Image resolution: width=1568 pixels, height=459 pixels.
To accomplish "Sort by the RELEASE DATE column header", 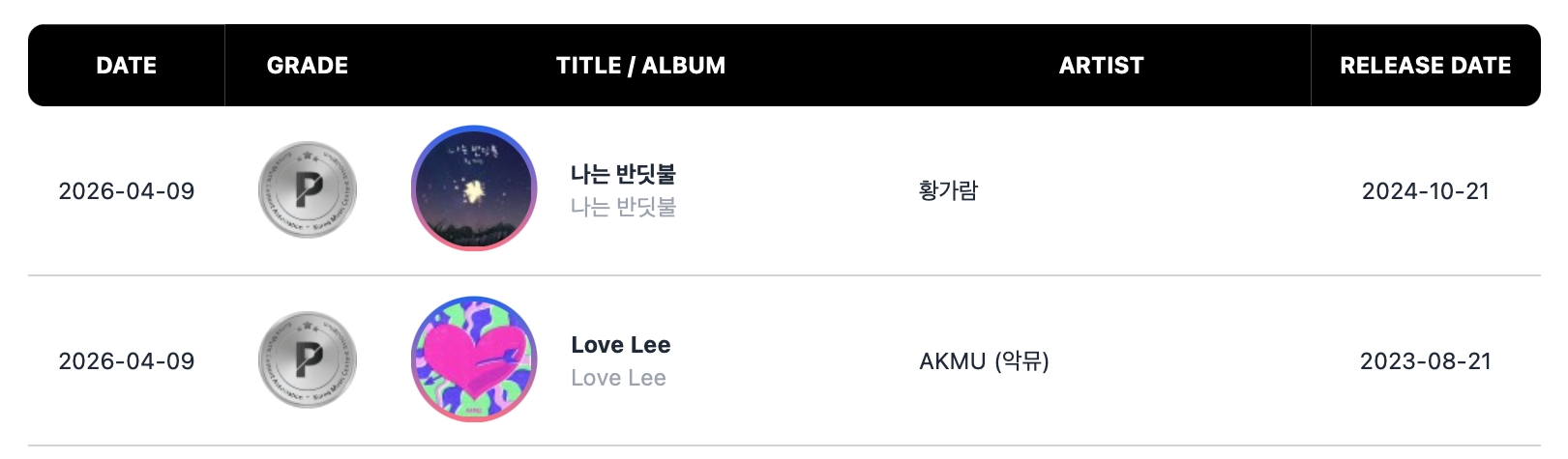I will [x=1425, y=66].
